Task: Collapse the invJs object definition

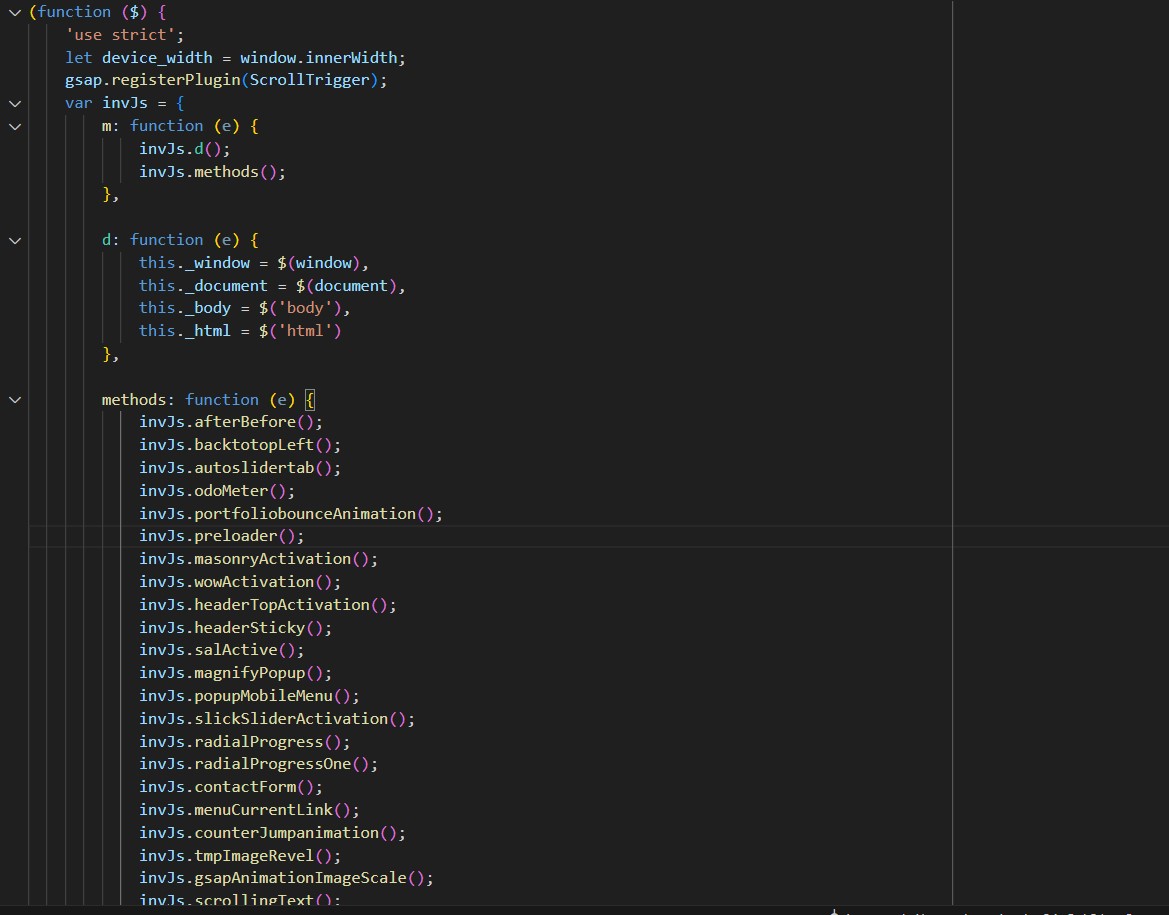Action: (x=14, y=103)
